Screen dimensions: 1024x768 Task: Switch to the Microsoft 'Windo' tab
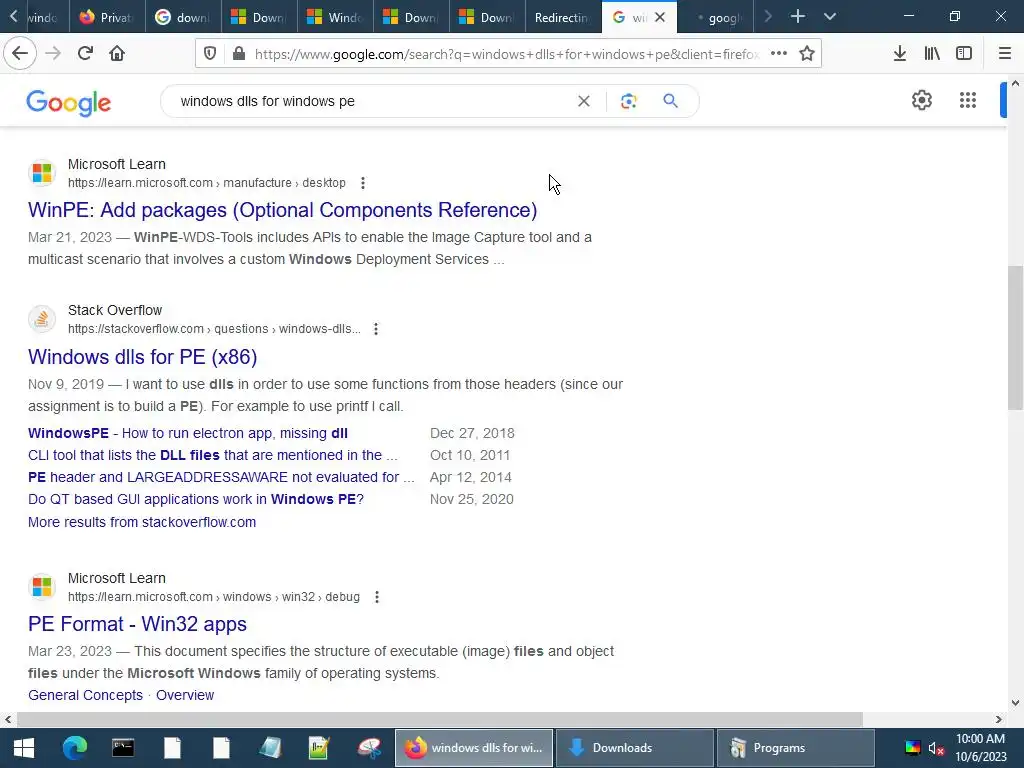point(336,17)
